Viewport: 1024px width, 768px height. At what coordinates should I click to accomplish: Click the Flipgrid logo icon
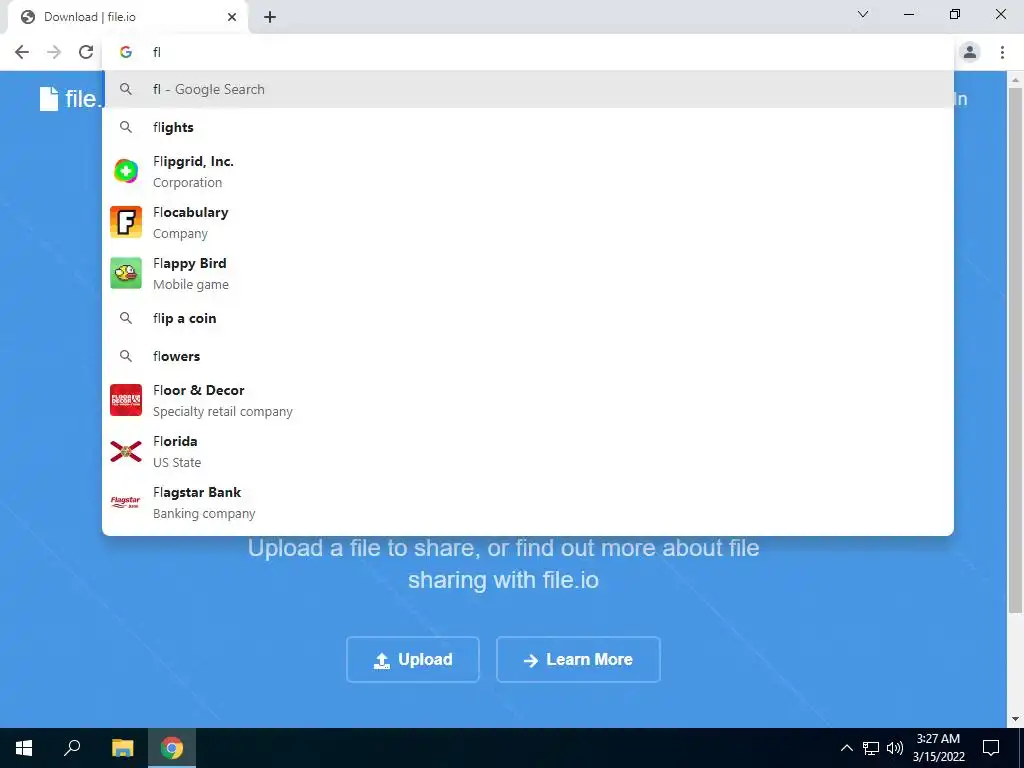[126, 171]
